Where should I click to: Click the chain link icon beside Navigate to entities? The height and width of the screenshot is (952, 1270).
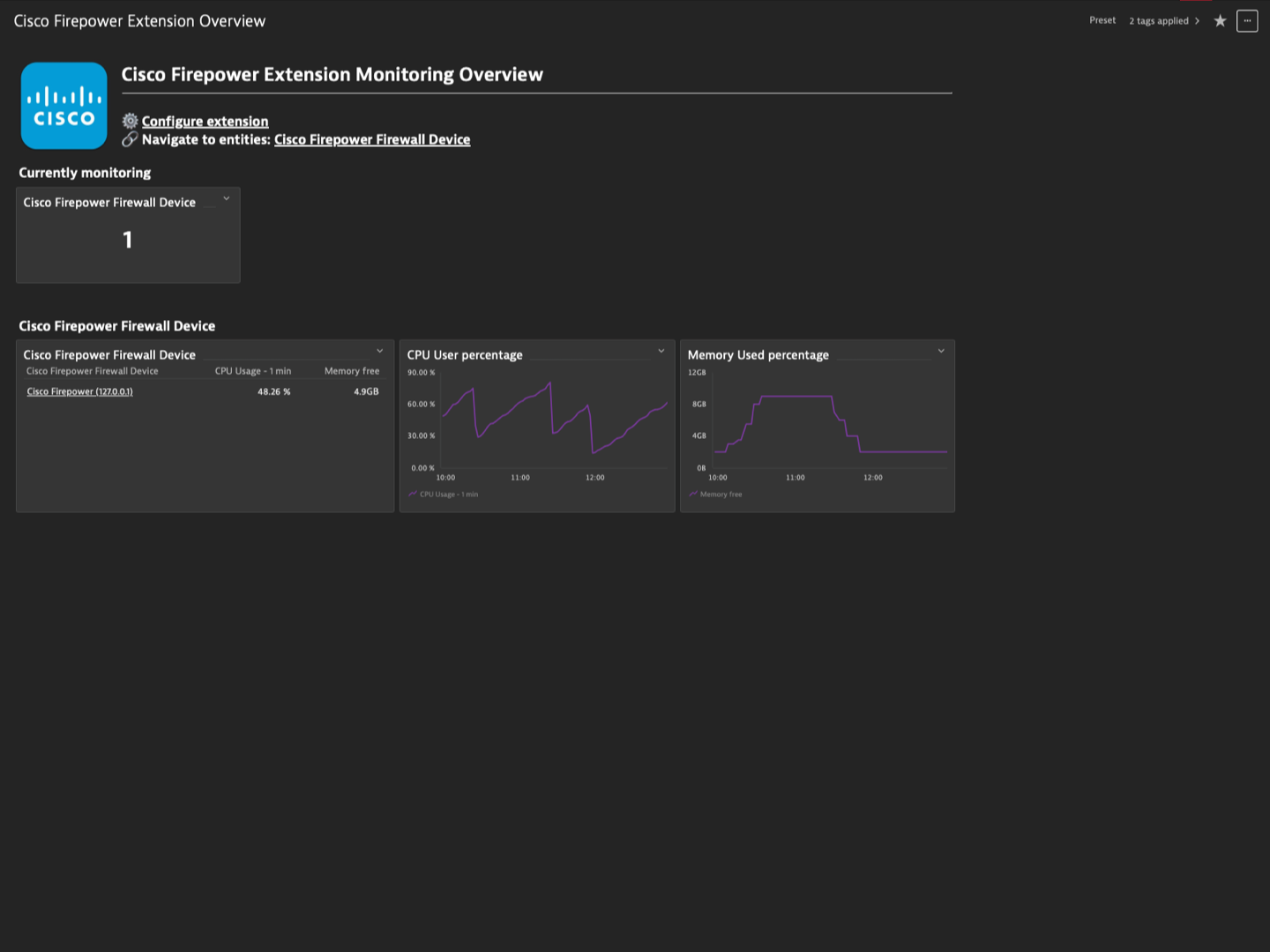coord(130,139)
